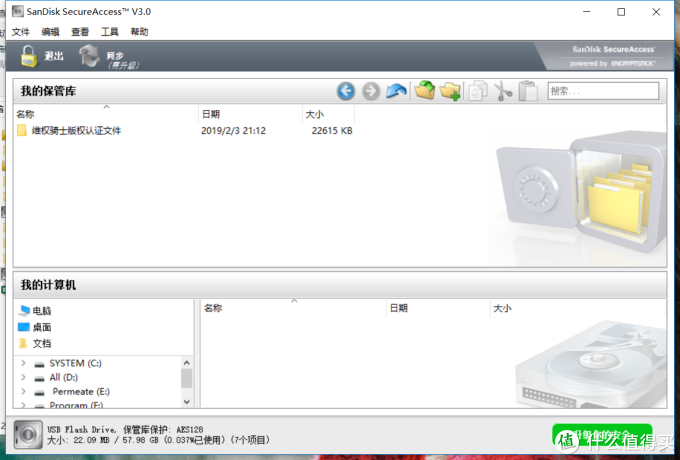Select All (D:) drive

click(64, 378)
